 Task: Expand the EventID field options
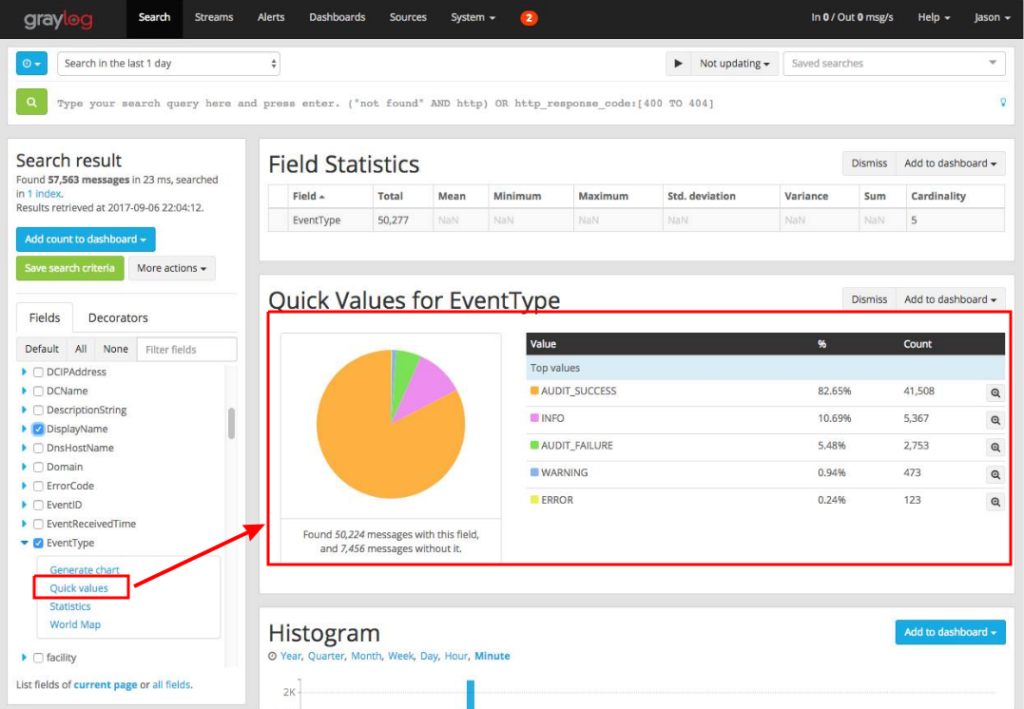click(x=24, y=505)
